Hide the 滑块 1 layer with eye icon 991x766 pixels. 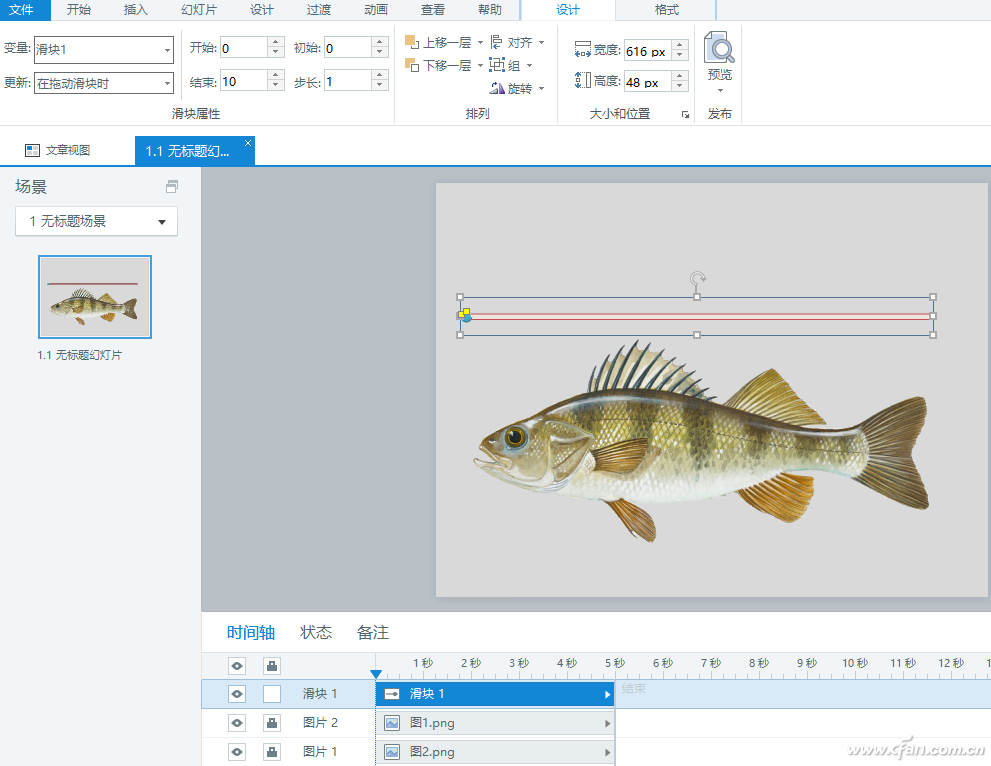tap(237, 694)
